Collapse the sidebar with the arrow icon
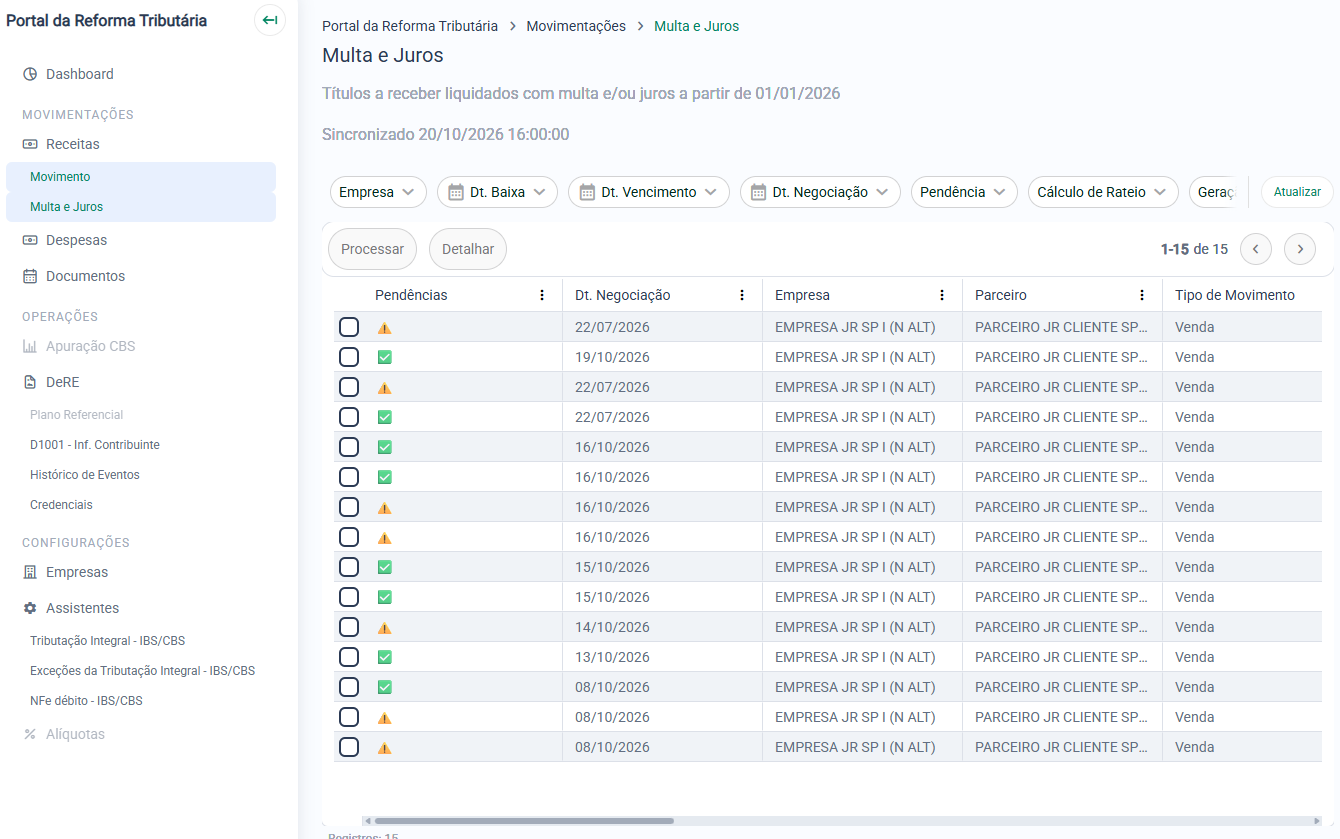 [270, 20]
